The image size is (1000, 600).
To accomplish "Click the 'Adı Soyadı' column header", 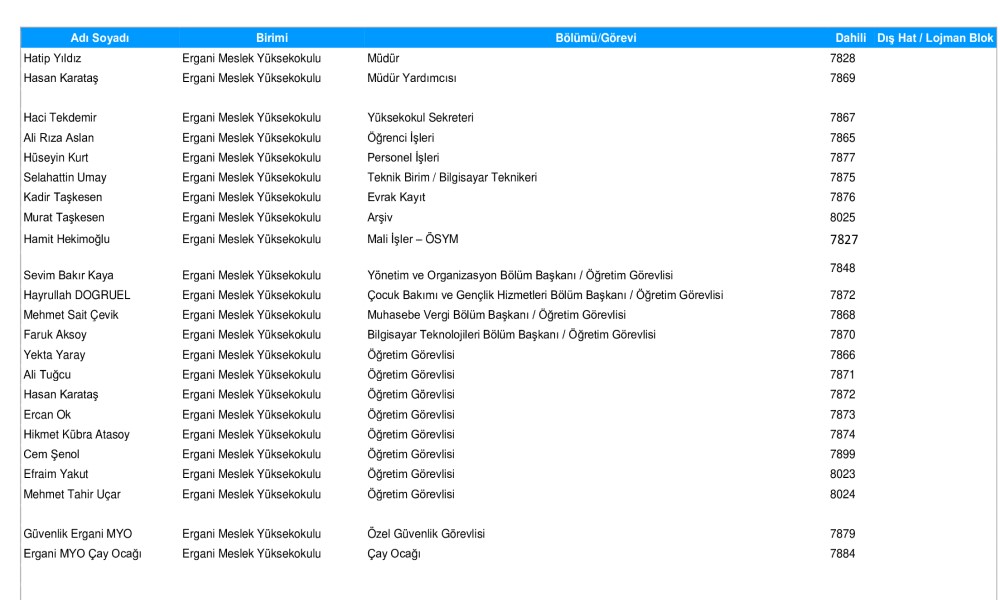I will coord(99,38).
